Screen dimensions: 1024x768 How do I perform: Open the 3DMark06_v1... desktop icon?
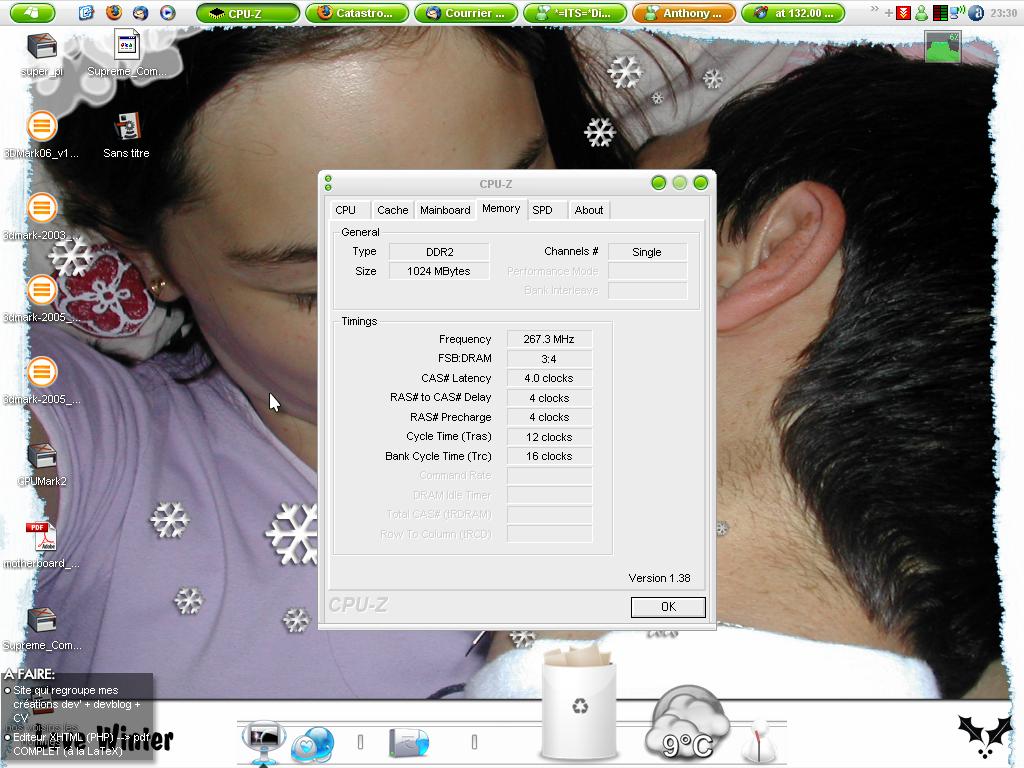[x=41, y=135]
